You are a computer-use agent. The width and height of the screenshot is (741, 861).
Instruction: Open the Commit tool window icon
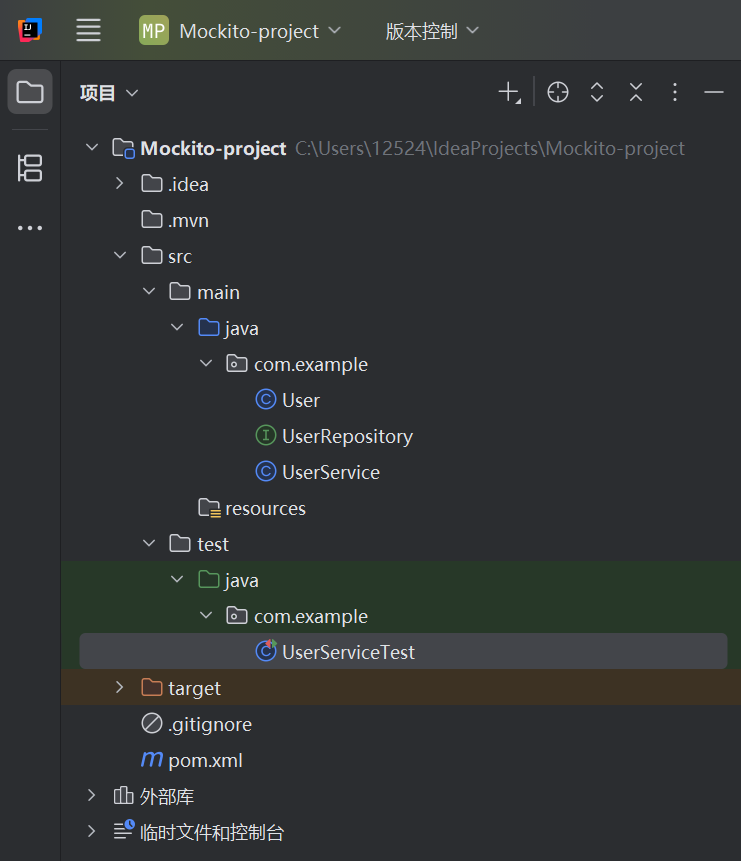click(x=29, y=169)
